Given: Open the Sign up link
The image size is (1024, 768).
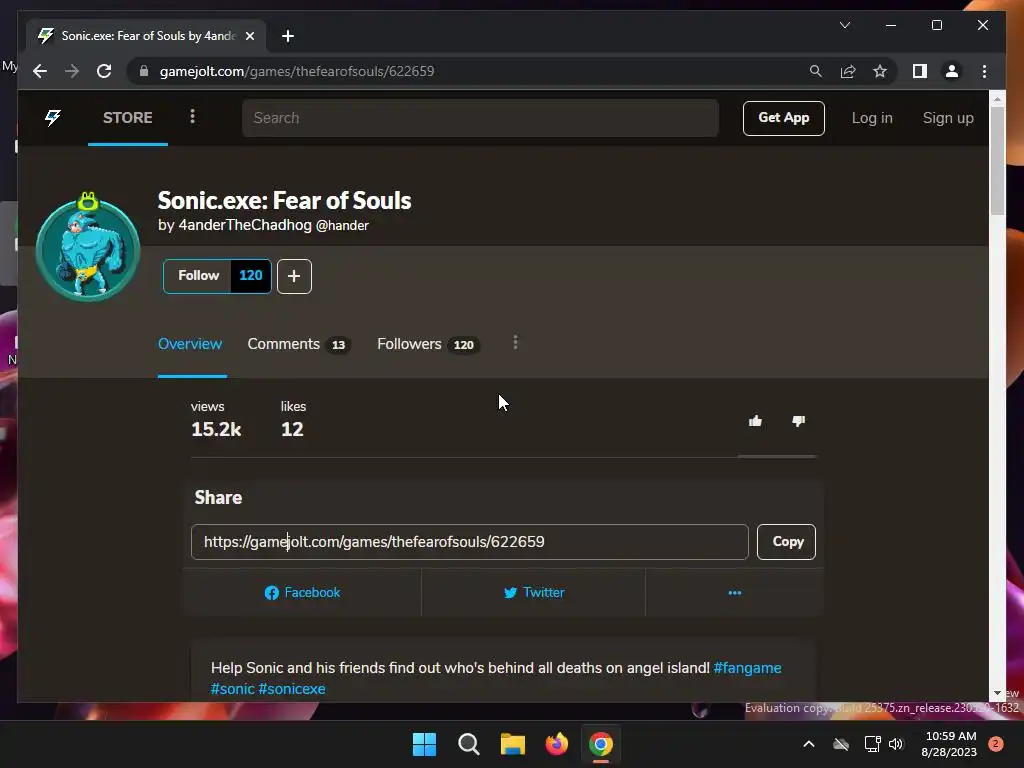Looking at the screenshot, I should [x=948, y=118].
